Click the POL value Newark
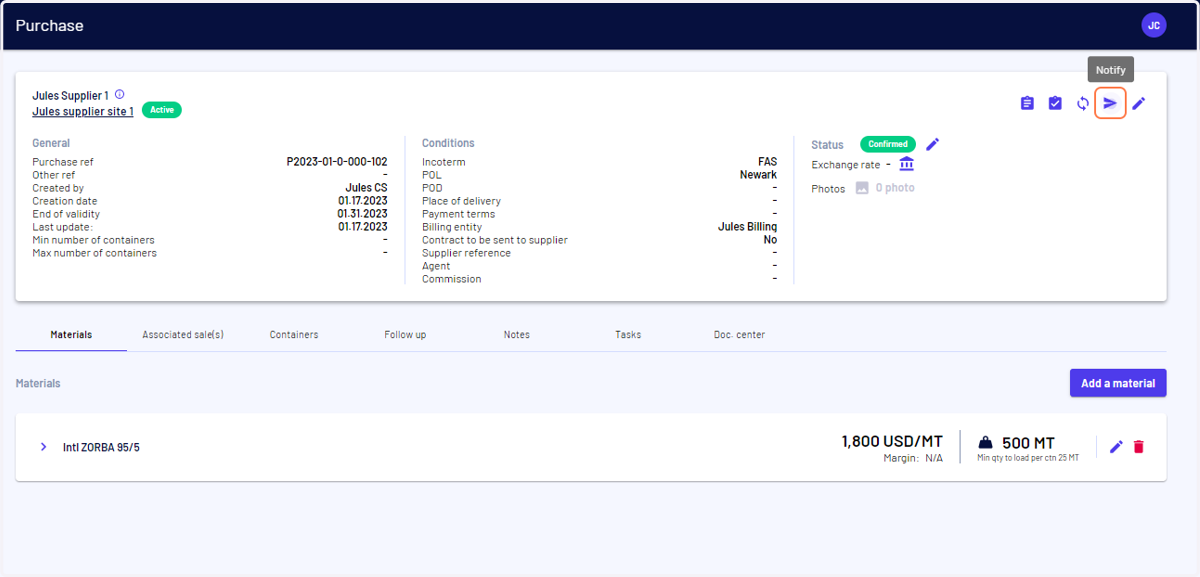The width and height of the screenshot is (1200, 577). [759, 175]
